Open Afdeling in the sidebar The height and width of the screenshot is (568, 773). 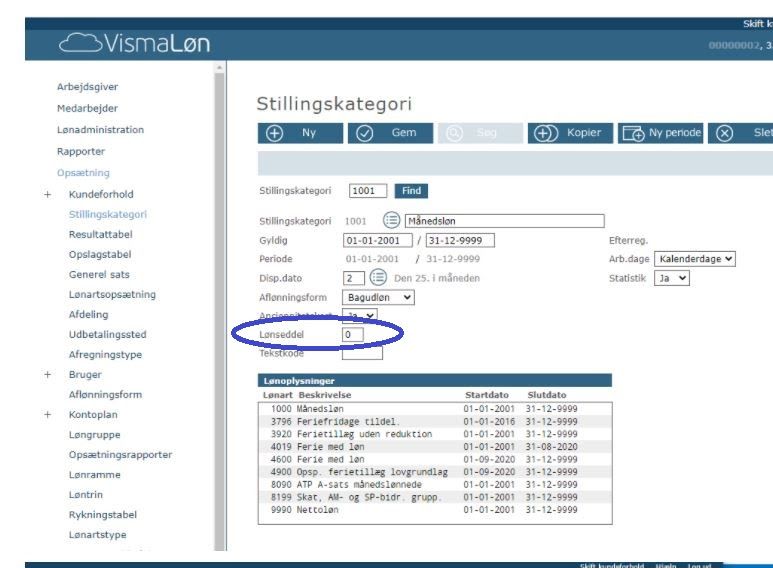pyautogui.click(x=89, y=315)
